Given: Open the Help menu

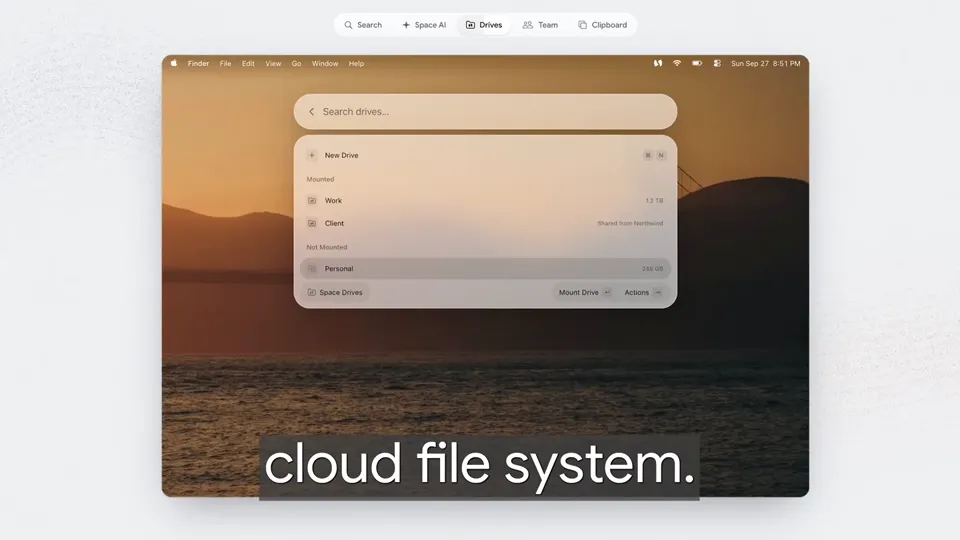Looking at the screenshot, I should (356, 64).
